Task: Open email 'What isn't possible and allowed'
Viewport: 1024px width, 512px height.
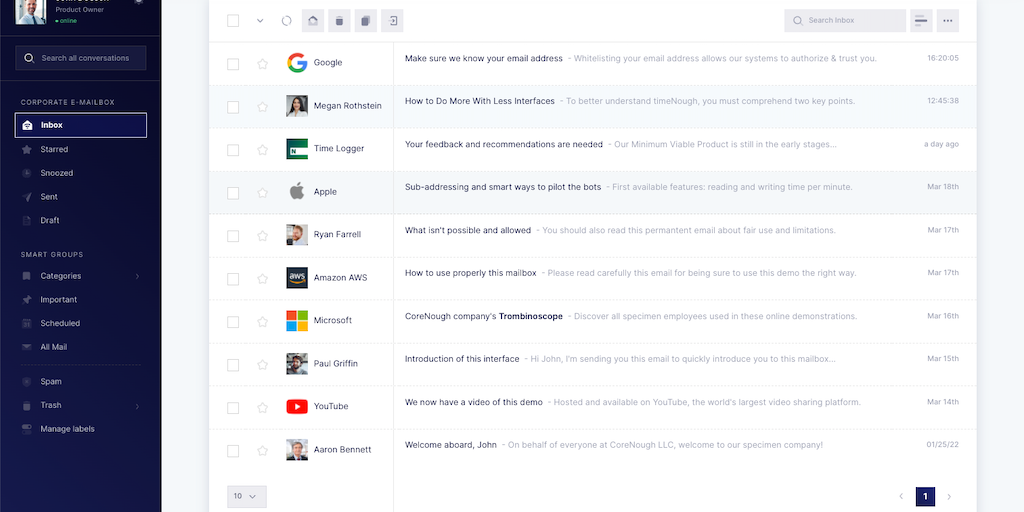Action: [x=468, y=230]
